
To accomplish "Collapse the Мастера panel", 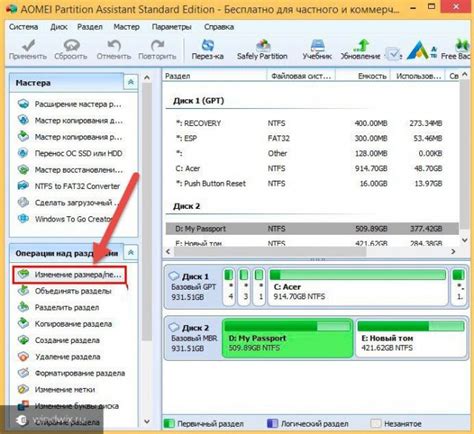I will [x=131, y=82].
